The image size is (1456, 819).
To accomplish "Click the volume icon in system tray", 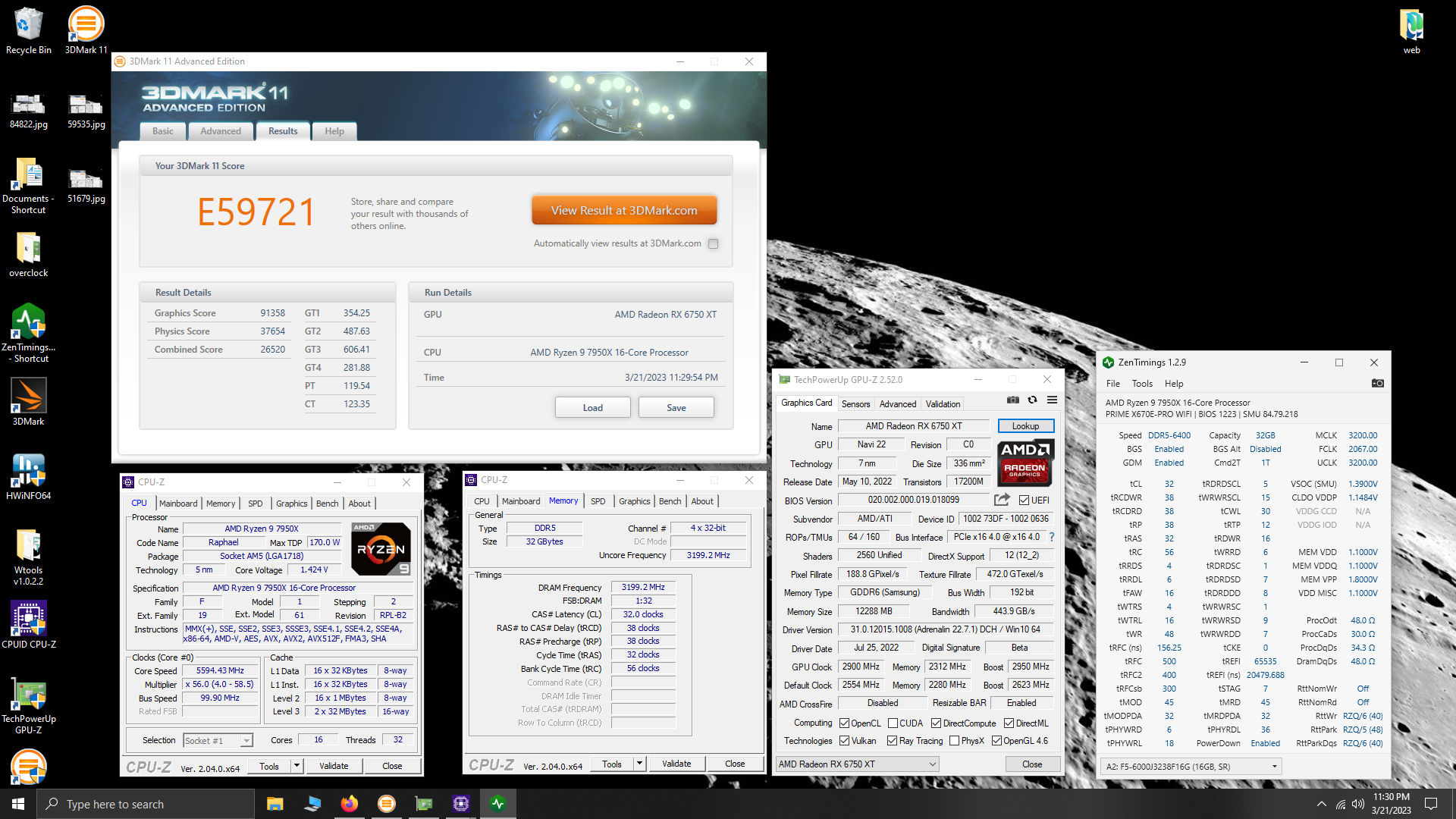I will (1357, 804).
